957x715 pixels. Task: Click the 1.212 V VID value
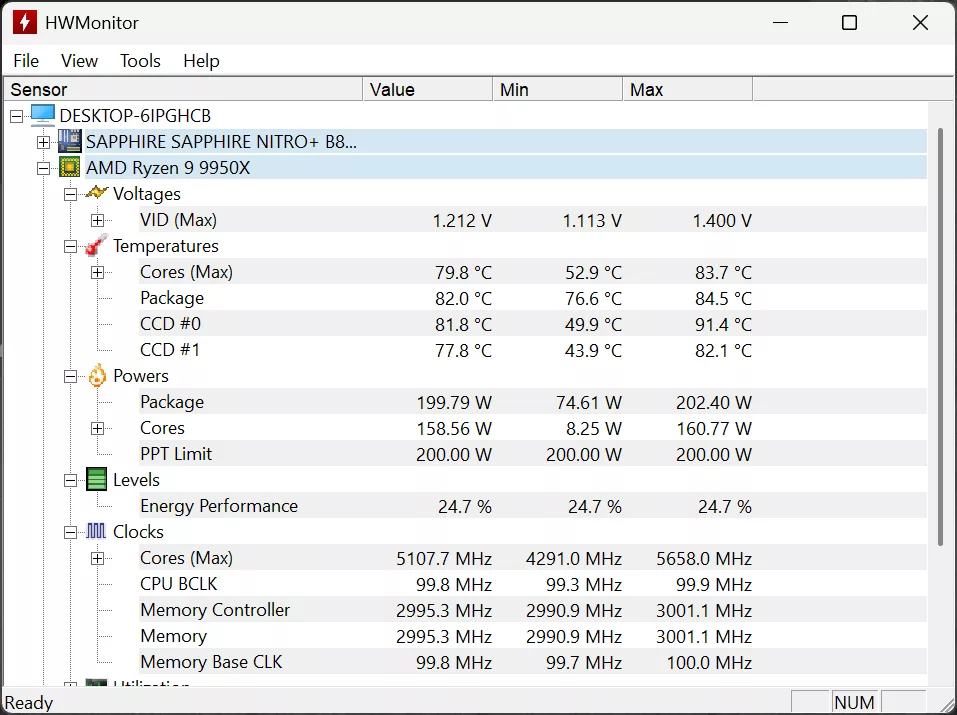462,220
